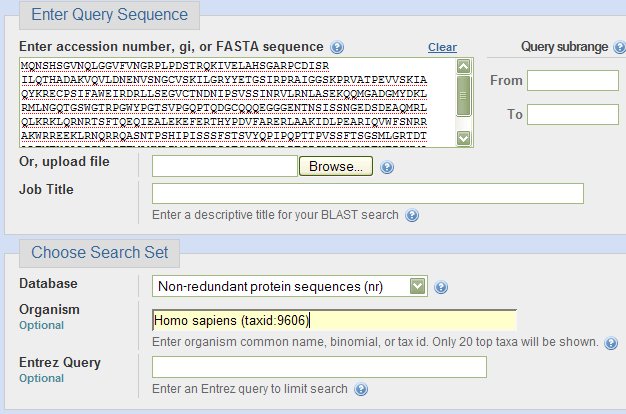Click sequence box scroll down arrow
Image resolution: width=626 pixels, height=414 pixels.
click(x=464, y=138)
